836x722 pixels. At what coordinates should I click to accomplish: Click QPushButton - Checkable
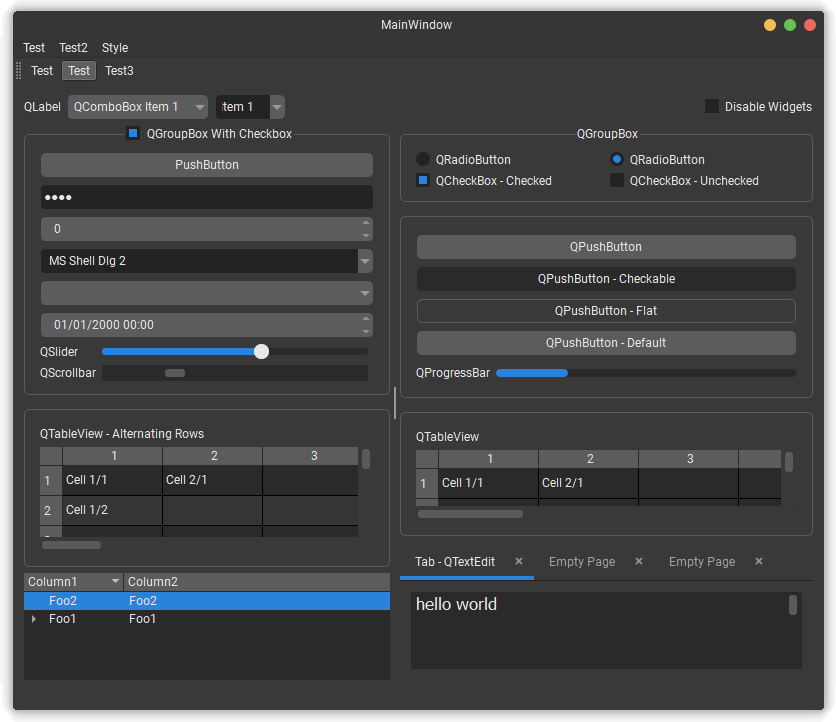point(606,279)
